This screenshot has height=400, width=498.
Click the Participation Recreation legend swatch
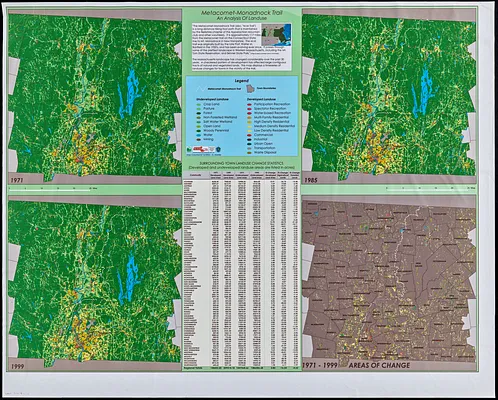[x=249, y=105]
